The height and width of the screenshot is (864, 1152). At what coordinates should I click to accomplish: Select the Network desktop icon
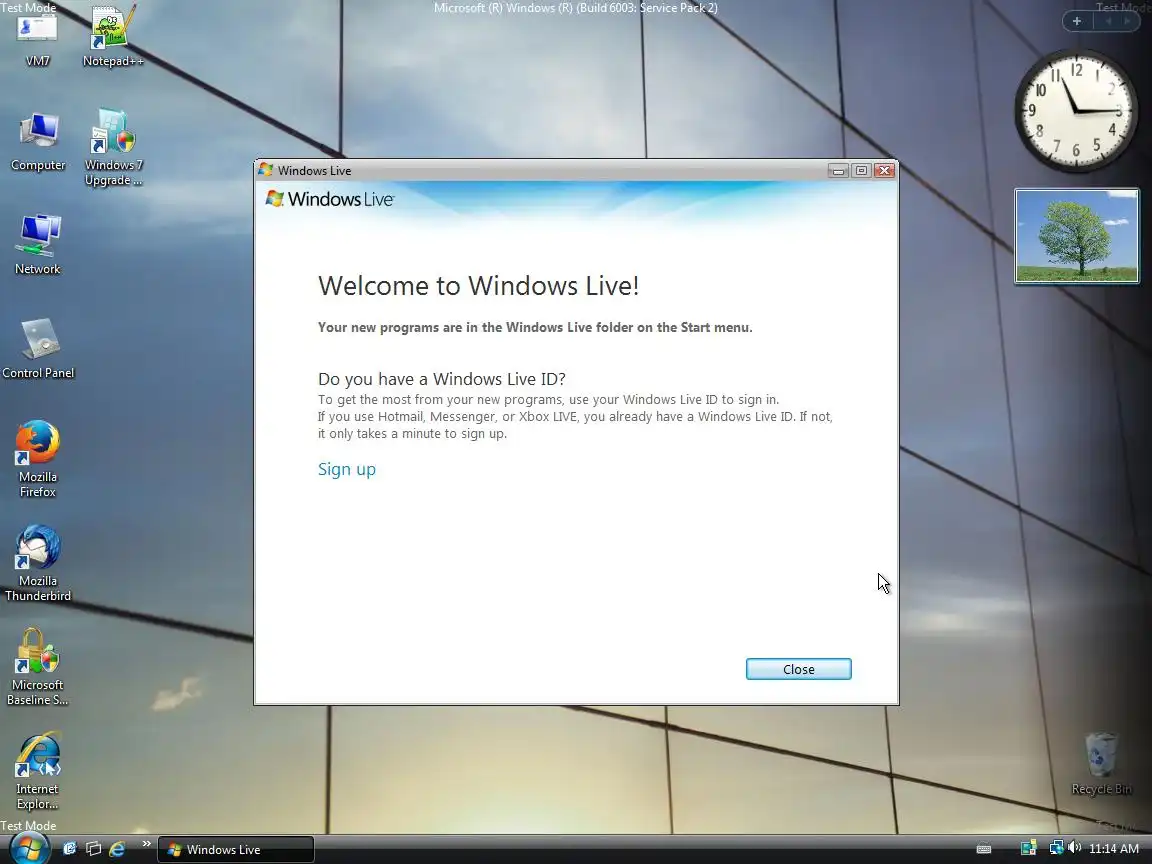coord(38,245)
